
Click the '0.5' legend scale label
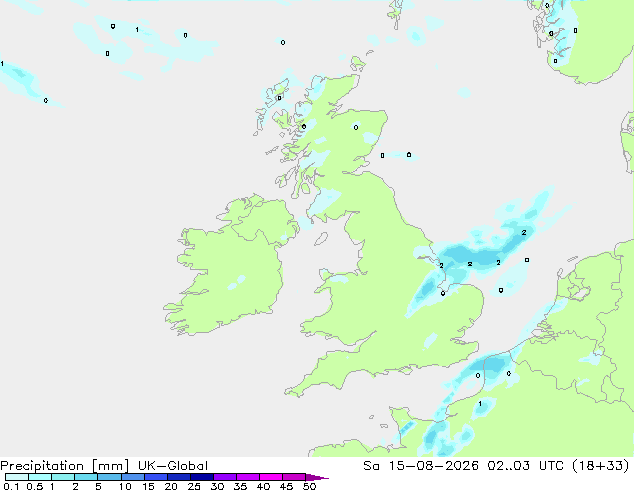(x=35, y=486)
